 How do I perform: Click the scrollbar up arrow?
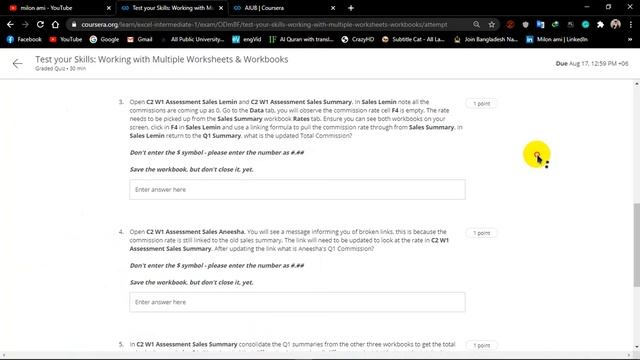(637, 84)
